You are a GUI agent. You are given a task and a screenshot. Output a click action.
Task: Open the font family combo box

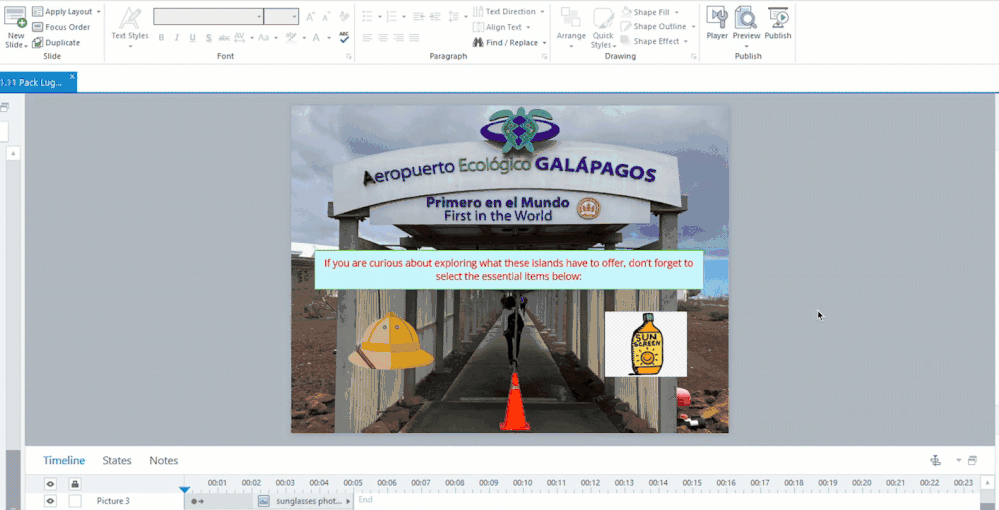click(208, 17)
